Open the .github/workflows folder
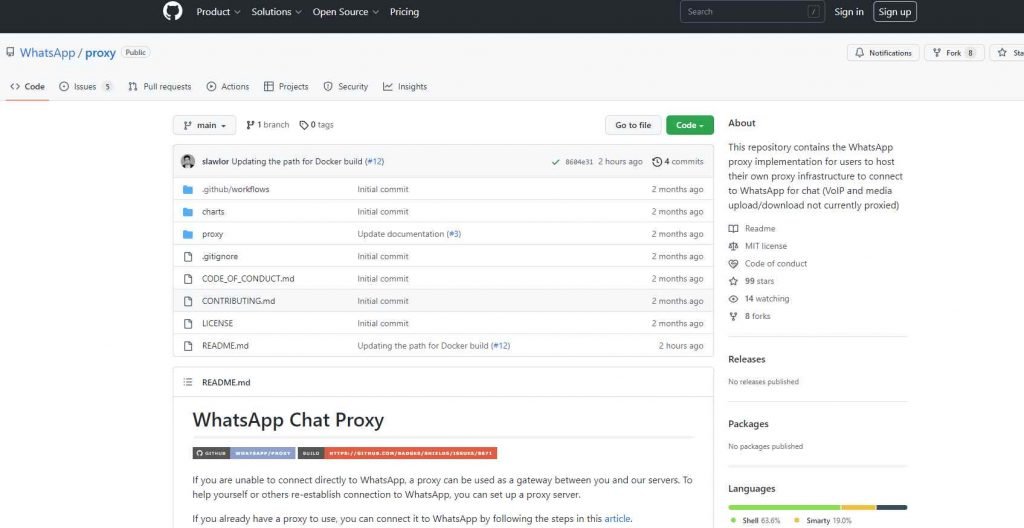 tap(235, 189)
